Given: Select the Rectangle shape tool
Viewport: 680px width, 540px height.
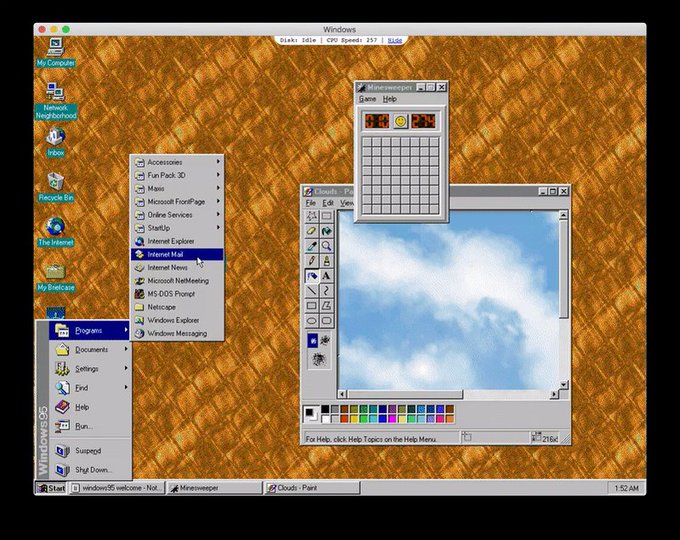Looking at the screenshot, I should 311,306.
